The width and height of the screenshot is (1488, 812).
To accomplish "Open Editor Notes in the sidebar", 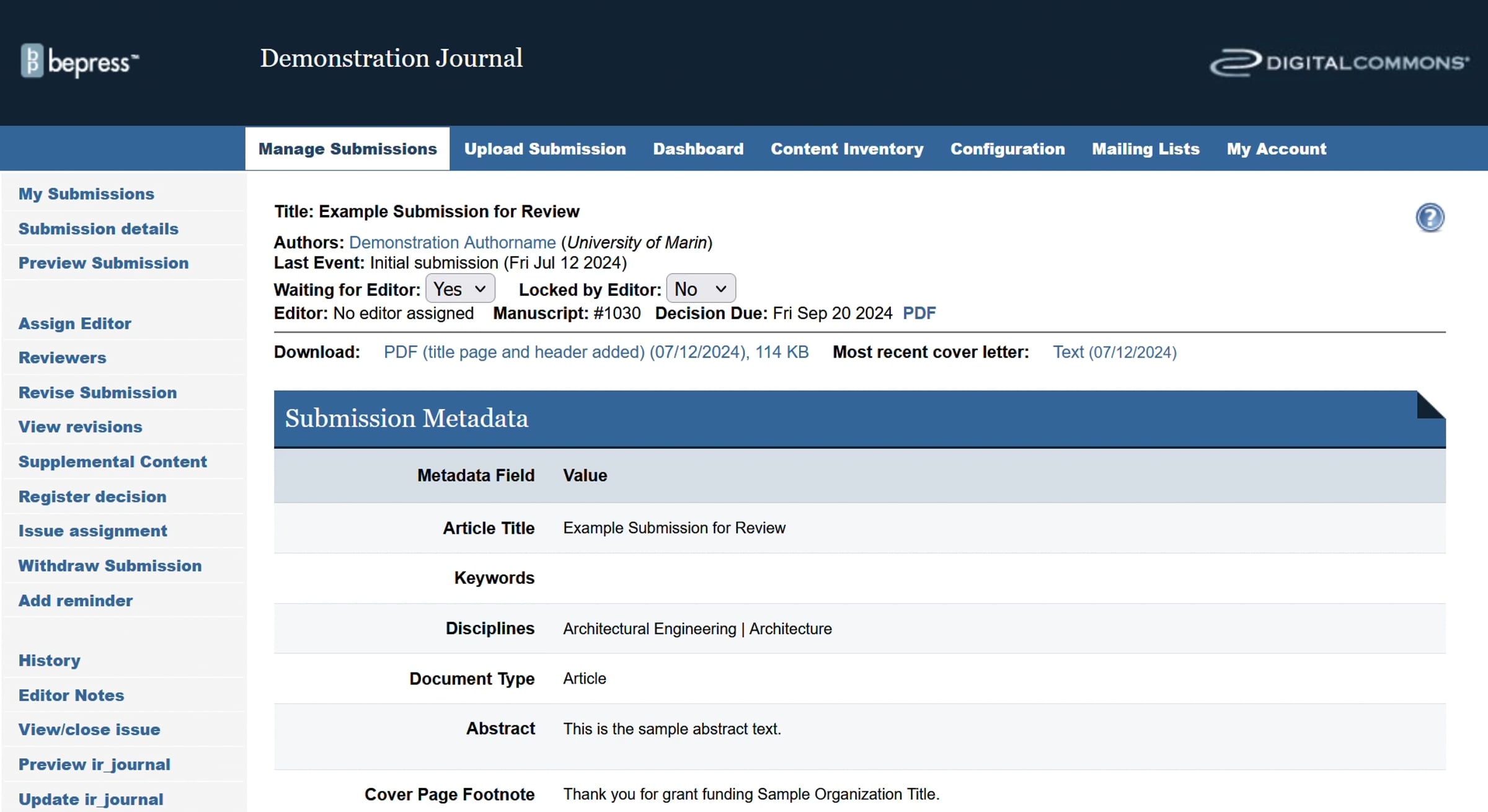I will point(71,695).
